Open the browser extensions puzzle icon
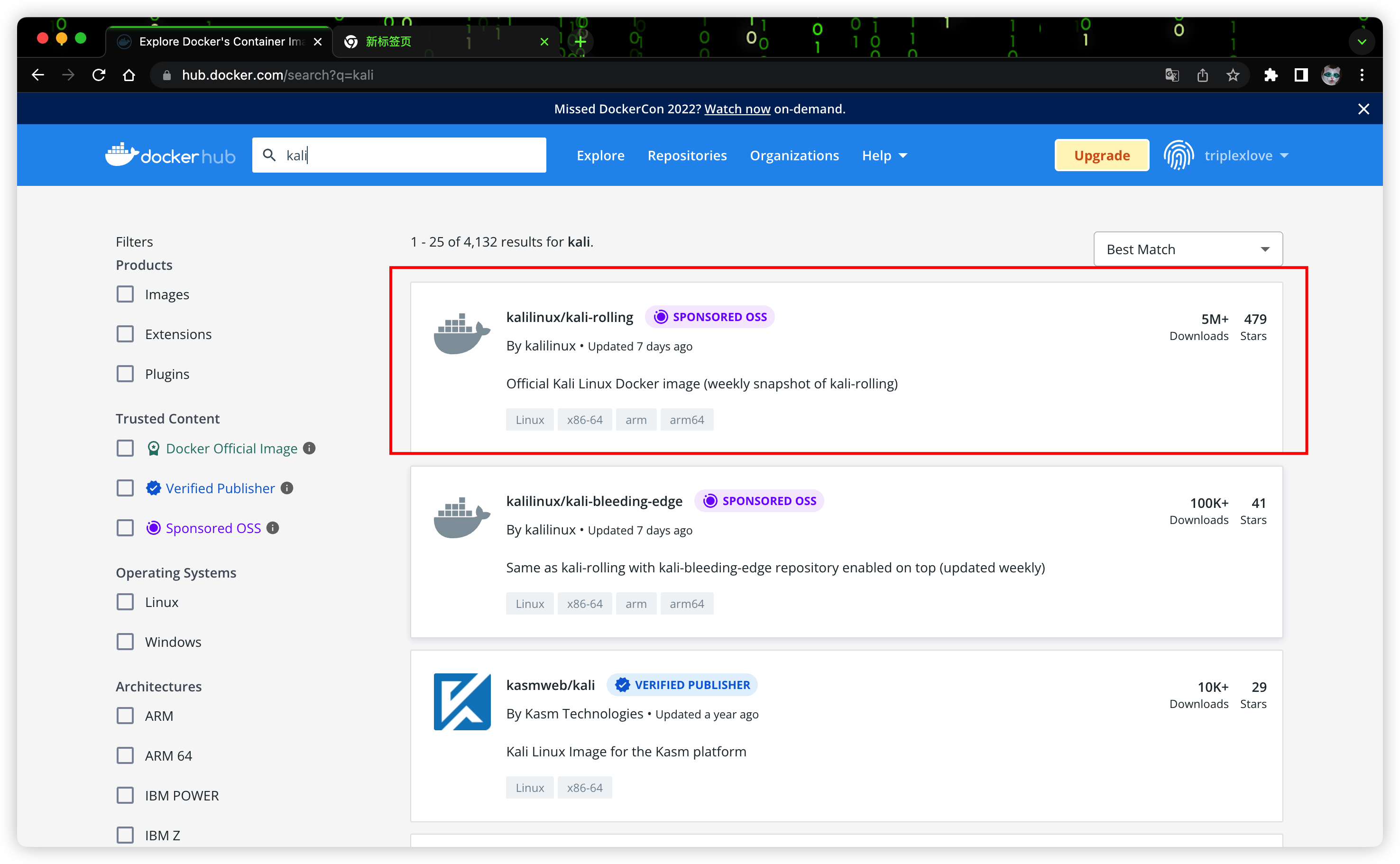Screen dimensions: 1400x864 pos(1270,75)
